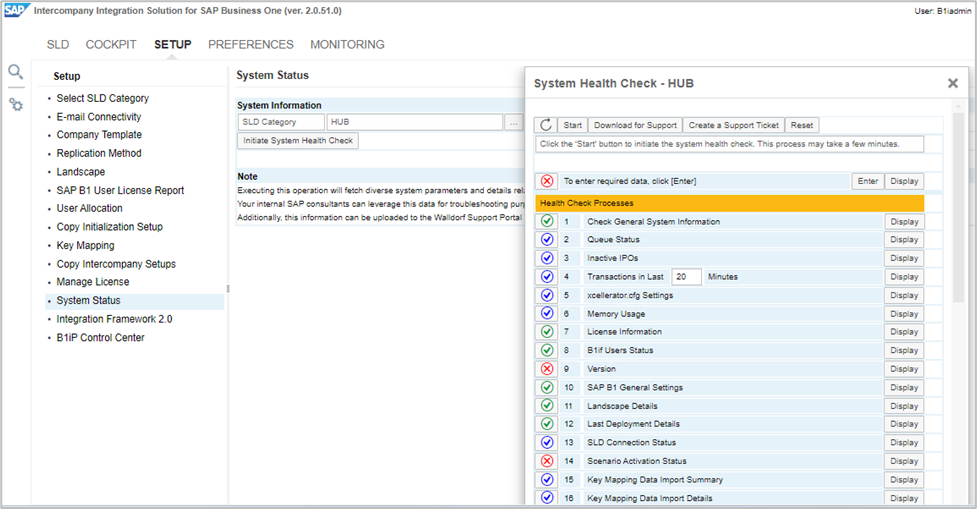Open SLD Category selector ellipsis button

(x=514, y=122)
